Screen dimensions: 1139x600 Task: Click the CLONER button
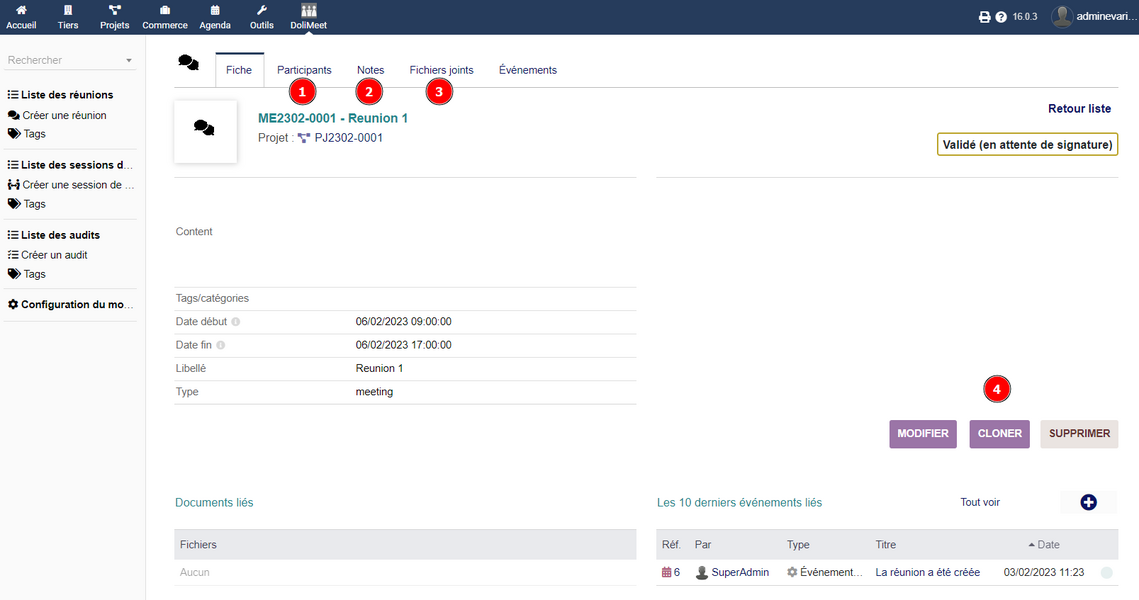[x=999, y=434]
